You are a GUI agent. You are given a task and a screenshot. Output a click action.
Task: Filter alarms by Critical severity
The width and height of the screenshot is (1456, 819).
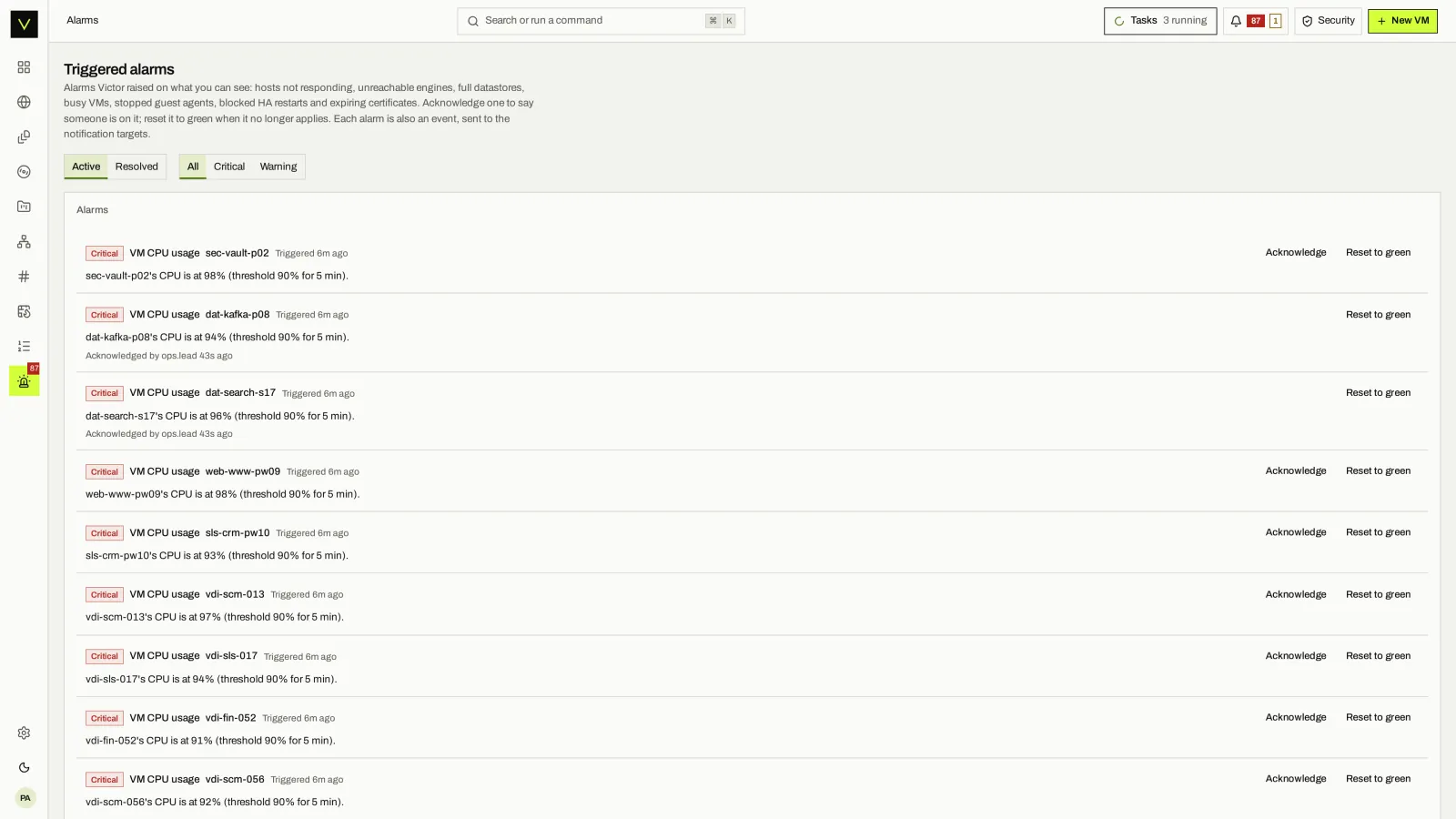229,167
